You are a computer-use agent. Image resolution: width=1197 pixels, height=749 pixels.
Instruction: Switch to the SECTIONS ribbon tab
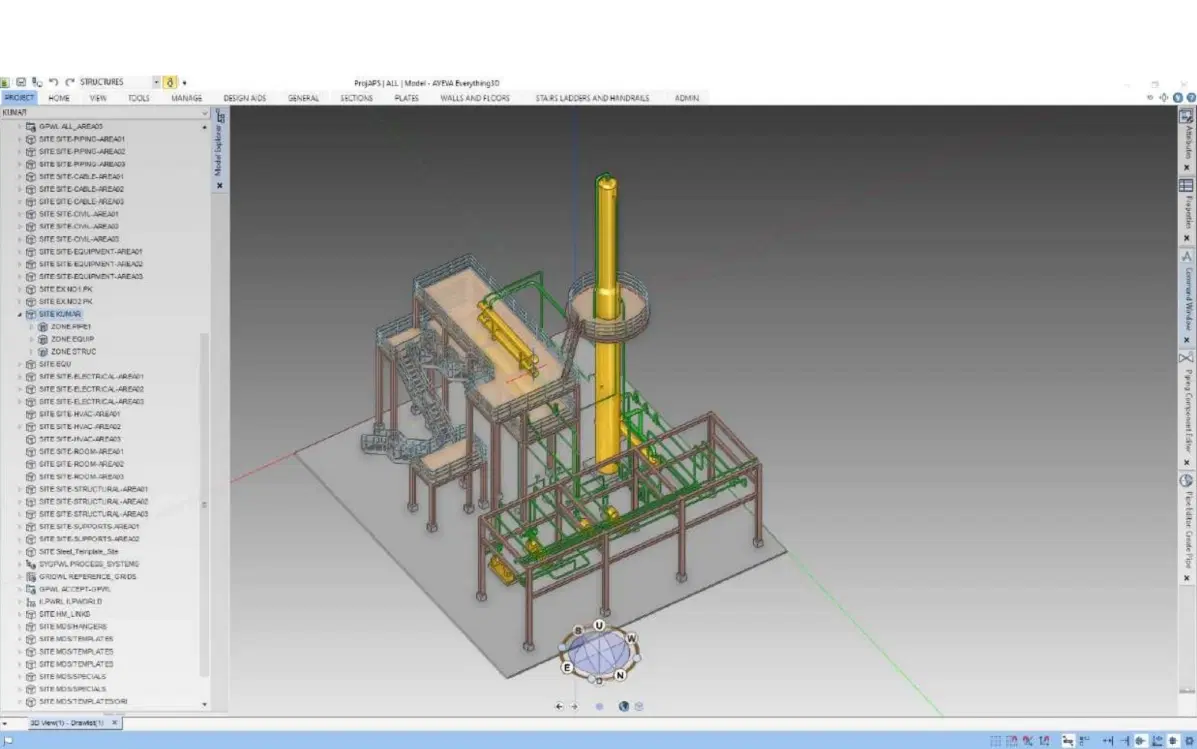tap(357, 98)
